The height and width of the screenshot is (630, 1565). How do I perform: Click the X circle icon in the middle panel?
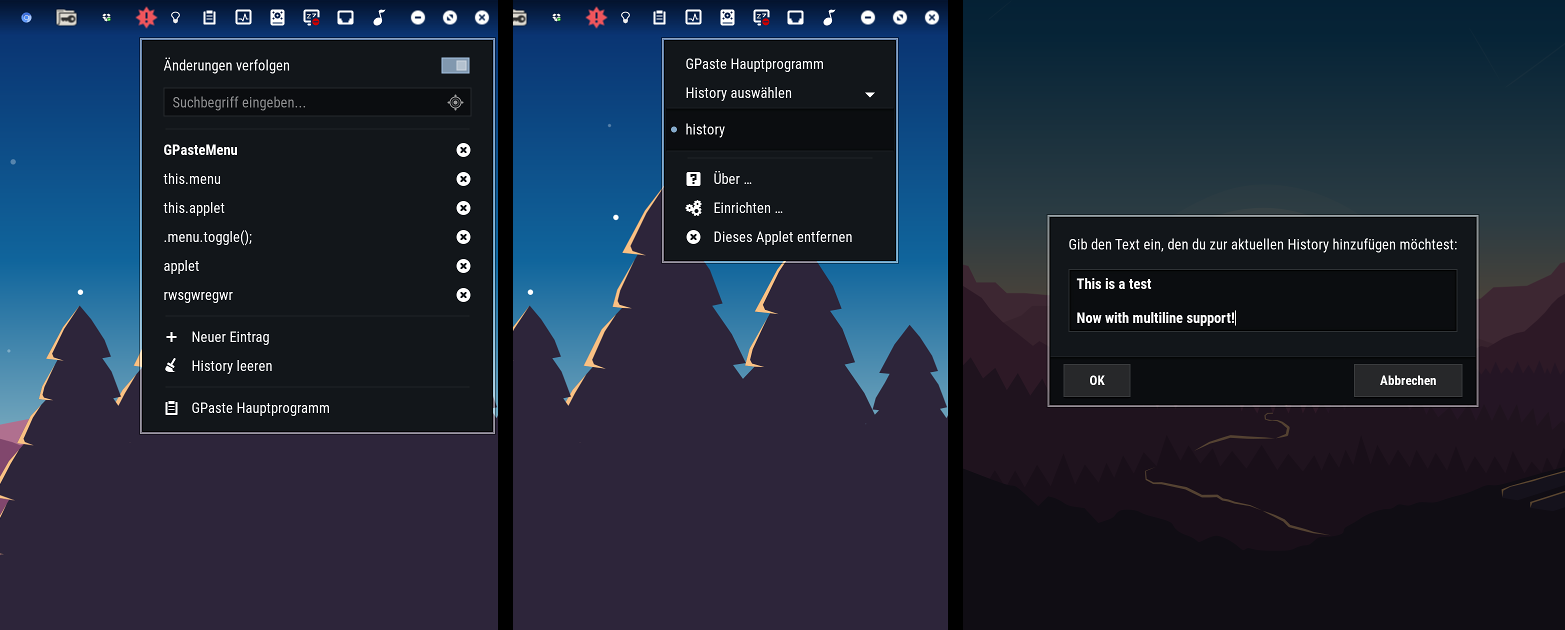click(932, 17)
